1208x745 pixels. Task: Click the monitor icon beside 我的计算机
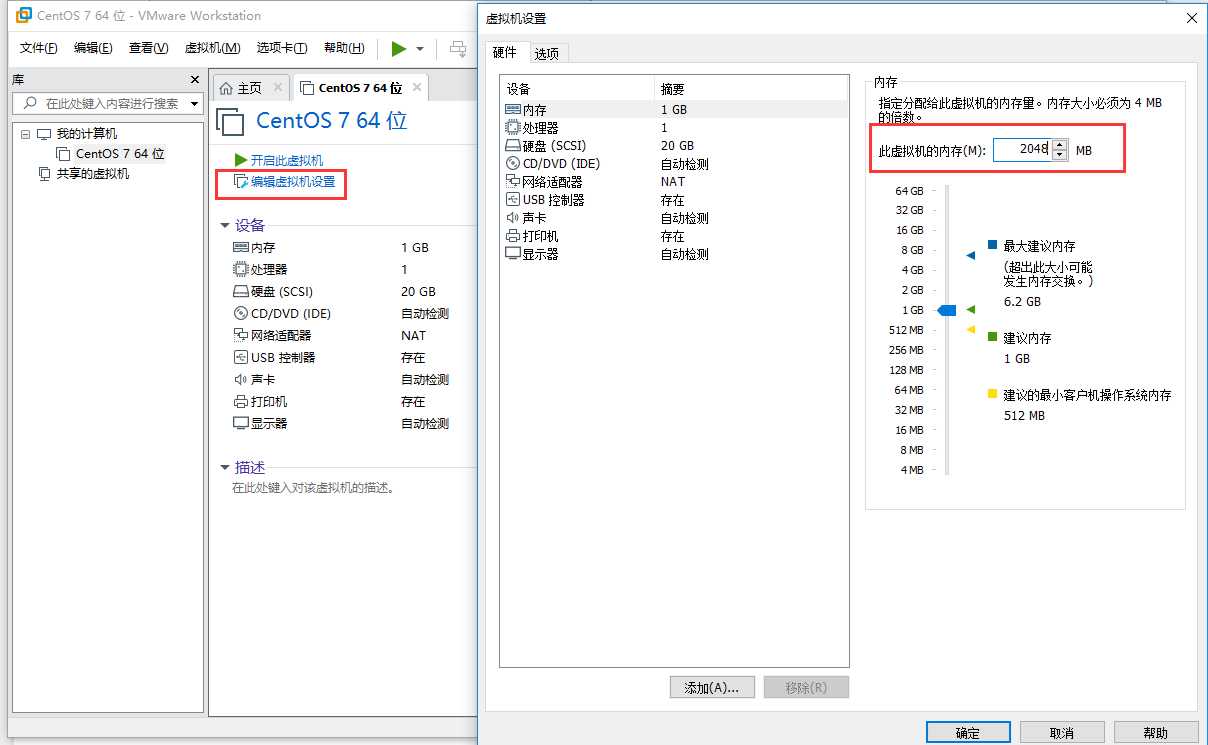[44, 134]
